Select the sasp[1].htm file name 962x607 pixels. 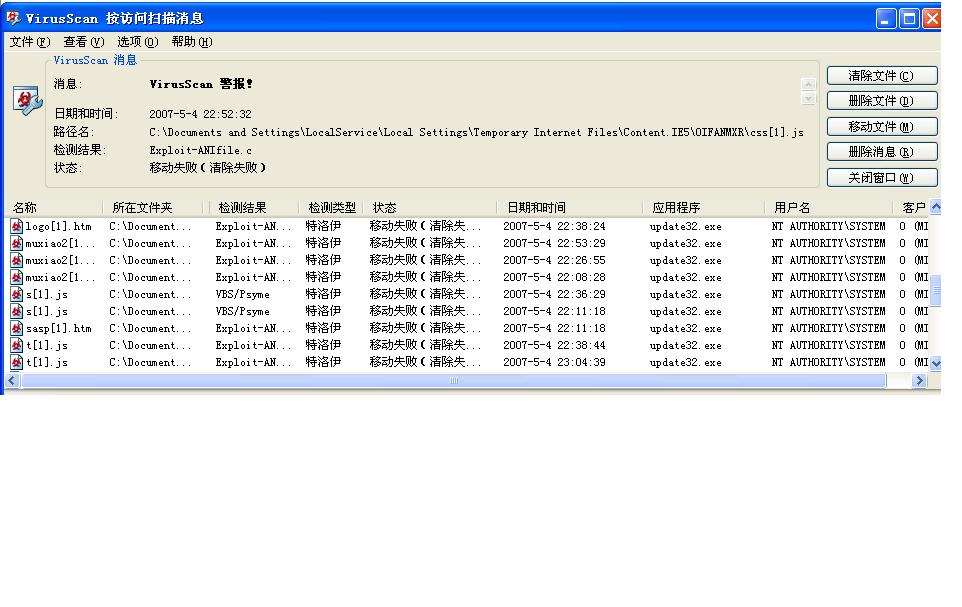[x=58, y=328]
